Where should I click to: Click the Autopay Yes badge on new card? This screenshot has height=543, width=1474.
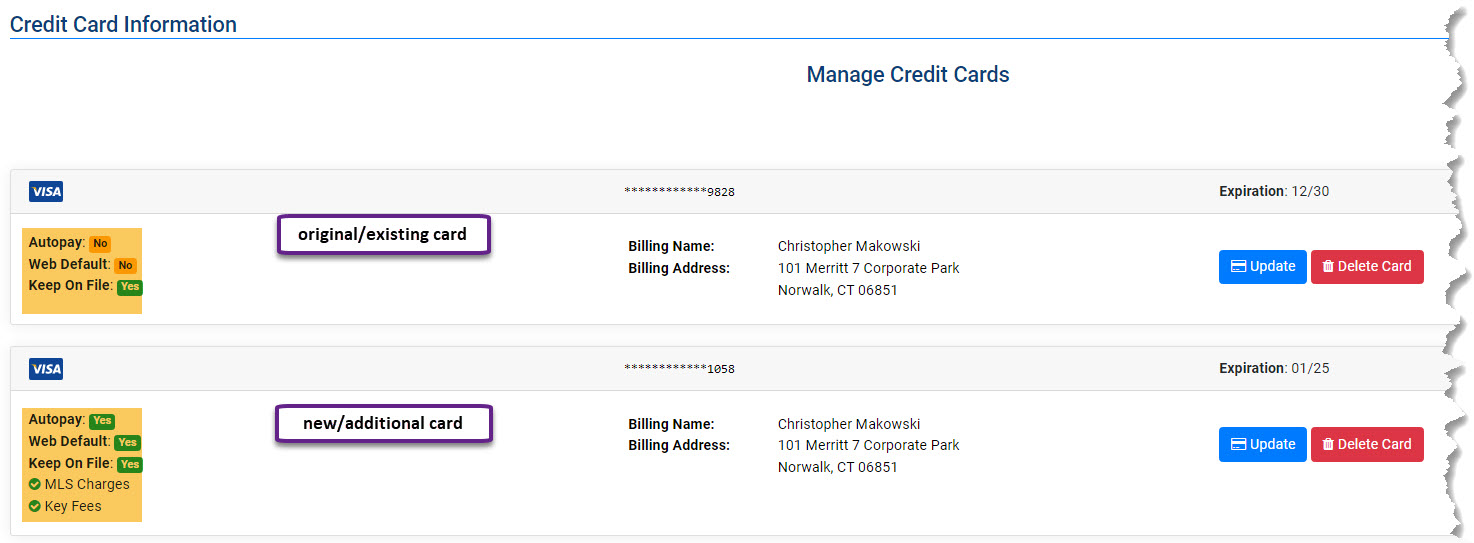click(102, 421)
